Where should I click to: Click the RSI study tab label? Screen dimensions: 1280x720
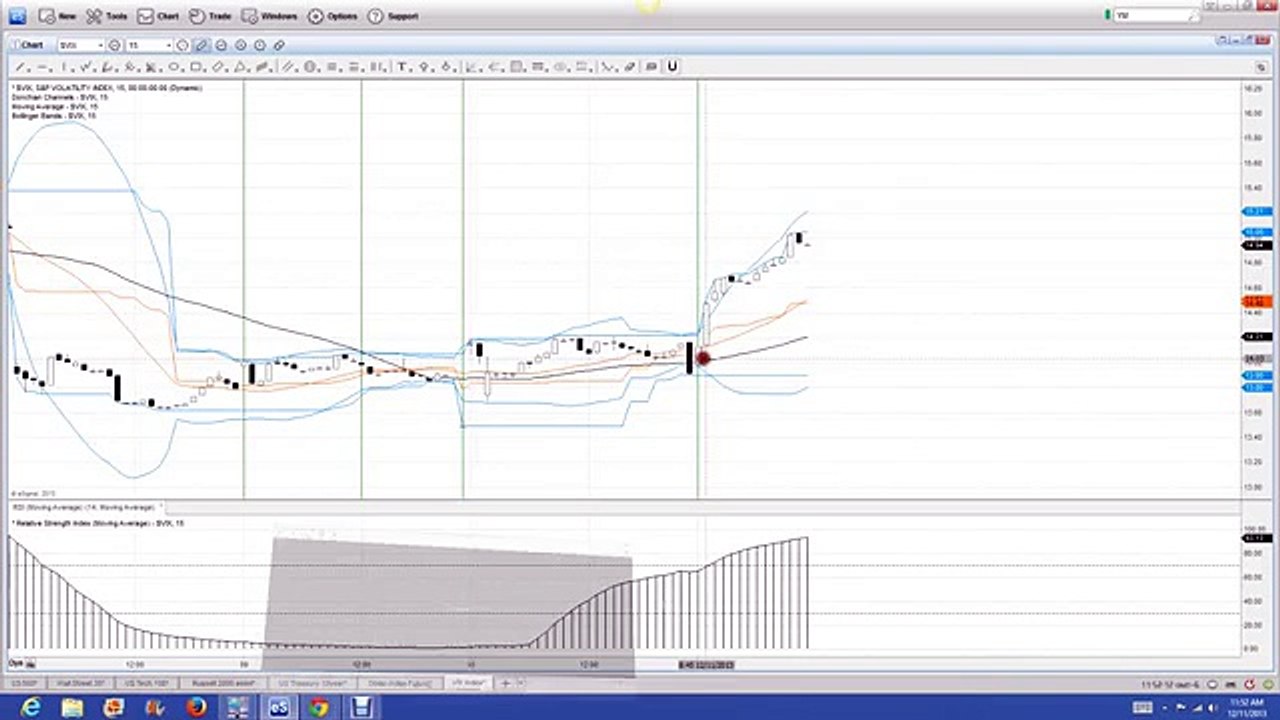tap(83, 508)
